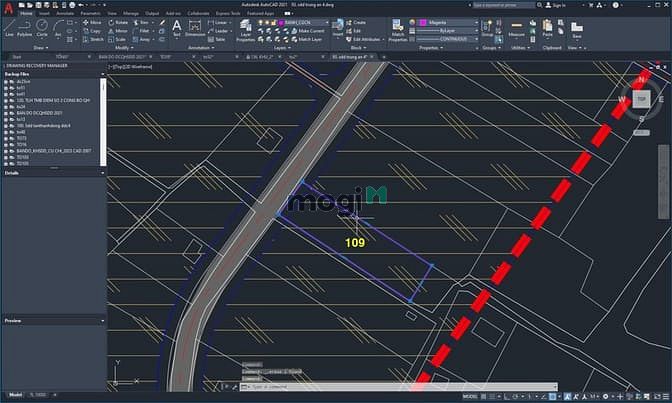The image size is (672, 403).
Task: Click the Paste button
Action: (x=547, y=28)
